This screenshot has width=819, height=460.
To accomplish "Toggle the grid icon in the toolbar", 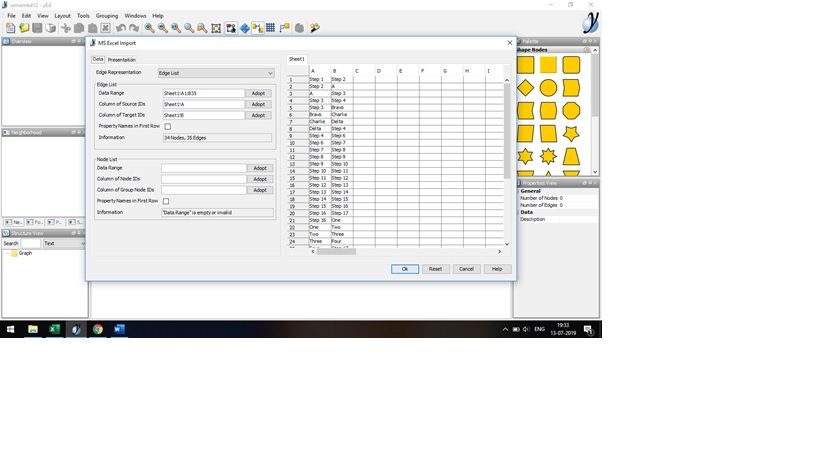I will (x=270, y=28).
